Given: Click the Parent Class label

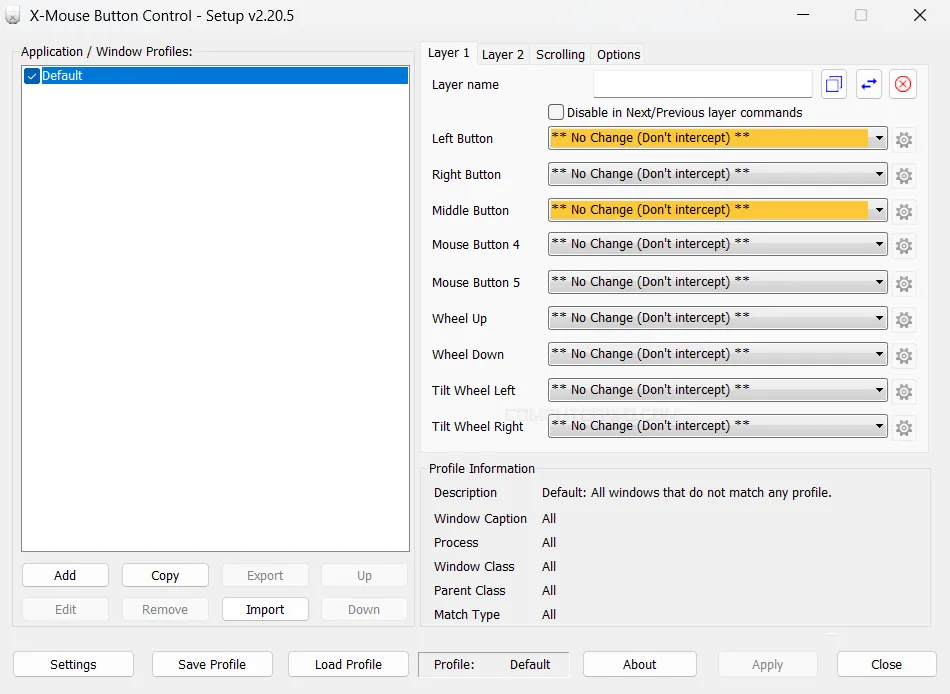Looking at the screenshot, I should 470,590.
